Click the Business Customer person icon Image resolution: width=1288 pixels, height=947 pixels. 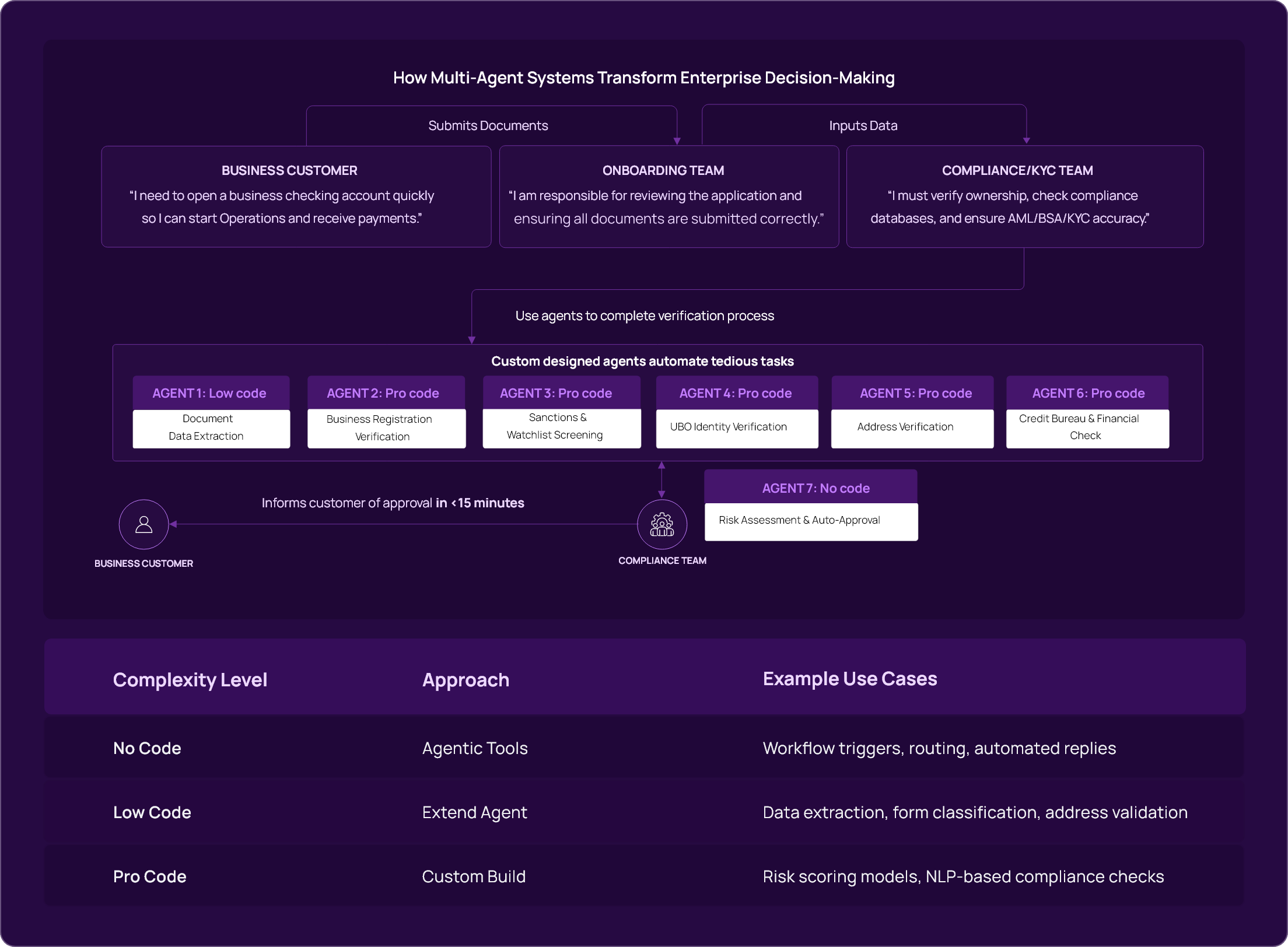pyautogui.click(x=143, y=524)
